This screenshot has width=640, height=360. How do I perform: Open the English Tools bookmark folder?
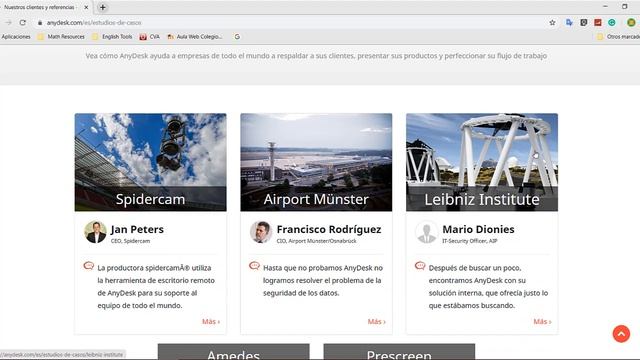pyautogui.click(x=112, y=37)
